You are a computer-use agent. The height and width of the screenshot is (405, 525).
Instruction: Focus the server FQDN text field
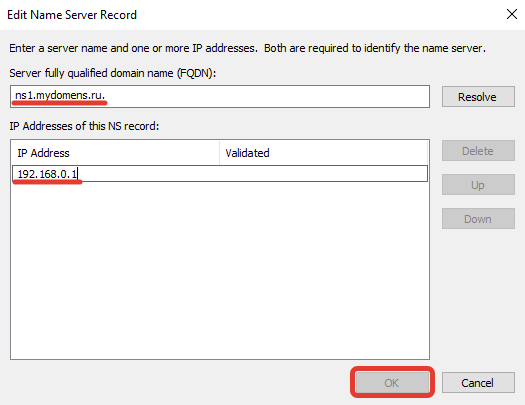[x=220, y=96]
